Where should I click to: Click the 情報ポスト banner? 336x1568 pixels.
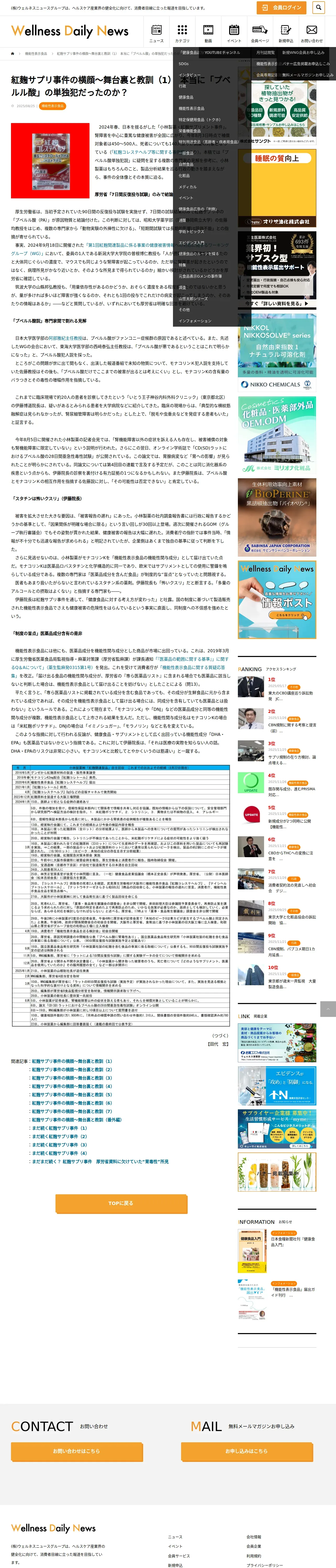coord(277,599)
